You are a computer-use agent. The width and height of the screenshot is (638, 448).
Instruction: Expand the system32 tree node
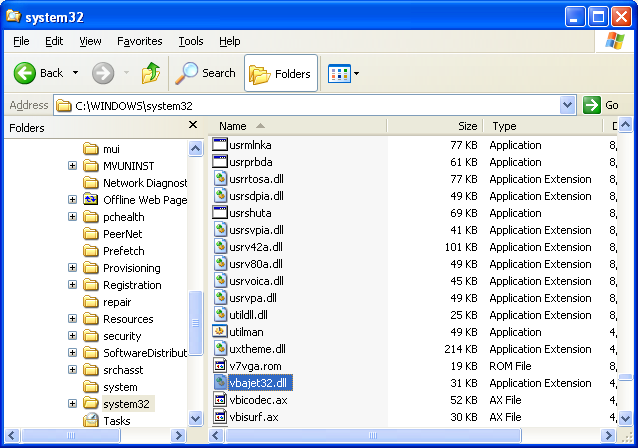[x=72, y=404]
